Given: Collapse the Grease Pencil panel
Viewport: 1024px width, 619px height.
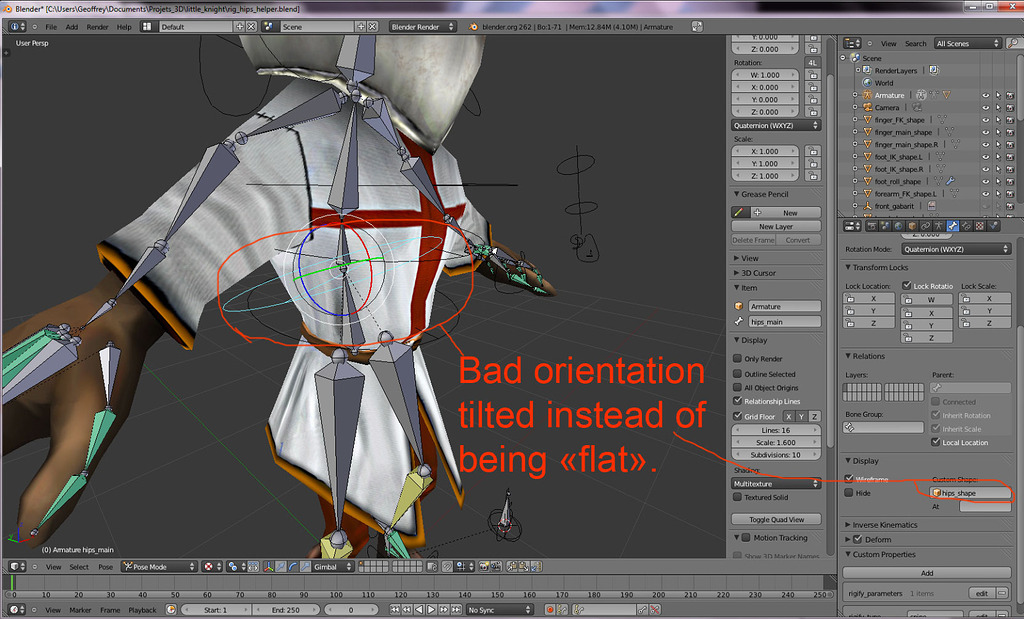Looking at the screenshot, I should 761,194.
